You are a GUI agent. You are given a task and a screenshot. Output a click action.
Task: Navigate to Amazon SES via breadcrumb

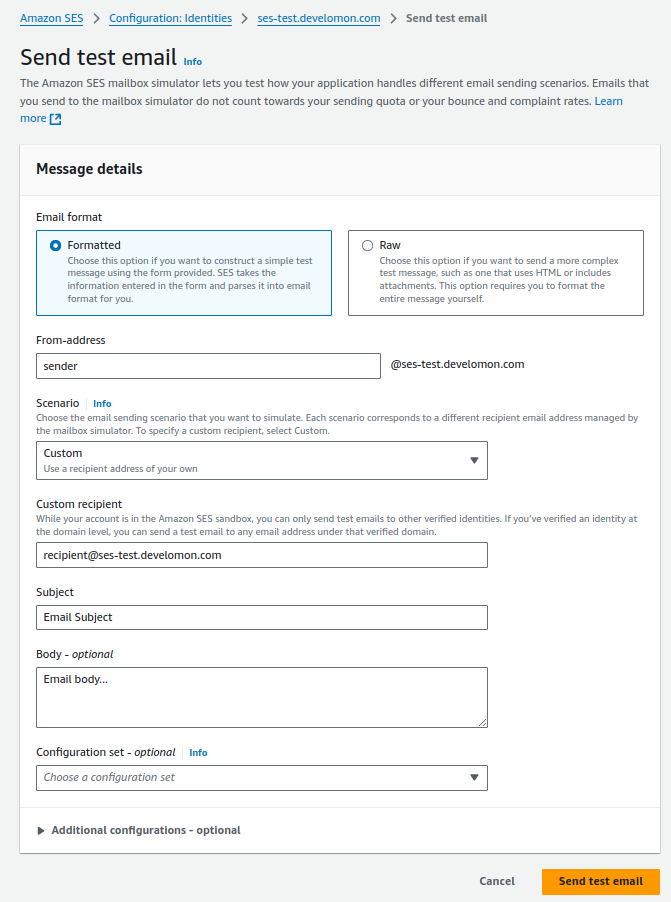tap(51, 17)
